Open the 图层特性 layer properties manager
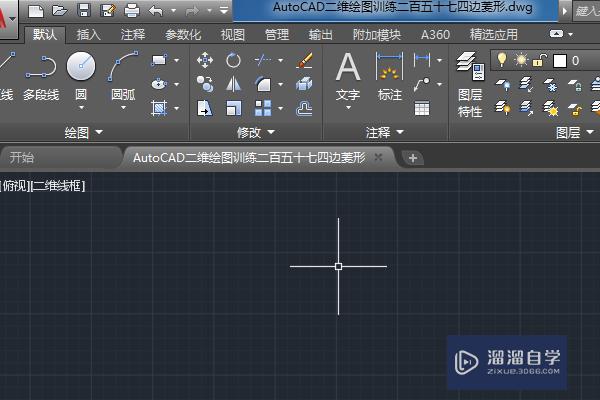The image size is (600, 400). pyautogui.click(x=470, y=85)
